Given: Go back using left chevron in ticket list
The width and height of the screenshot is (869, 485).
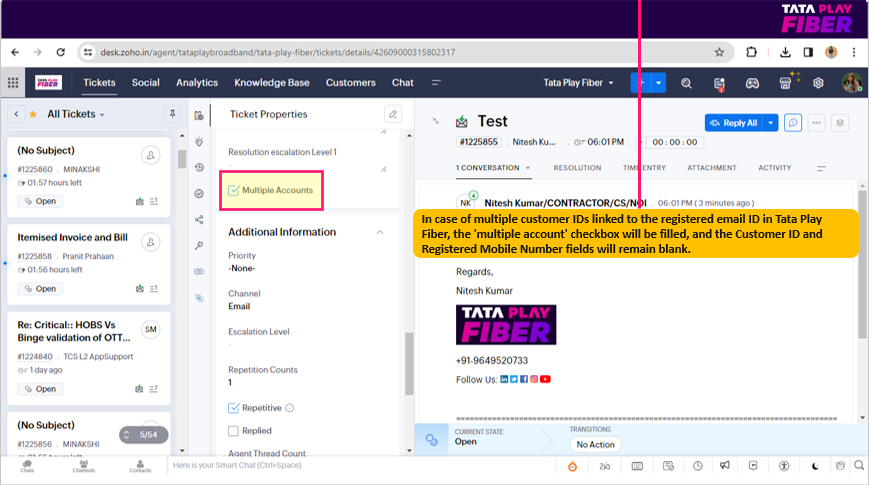Looking at the screenshot, I should tap(16, 114).
